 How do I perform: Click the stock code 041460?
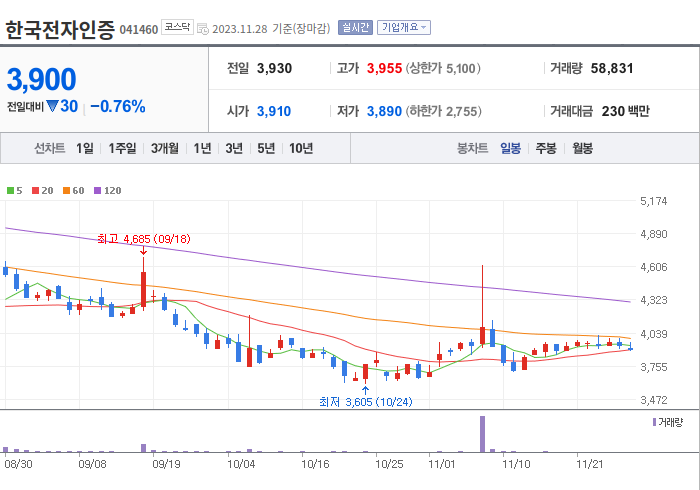coord(139,30)
